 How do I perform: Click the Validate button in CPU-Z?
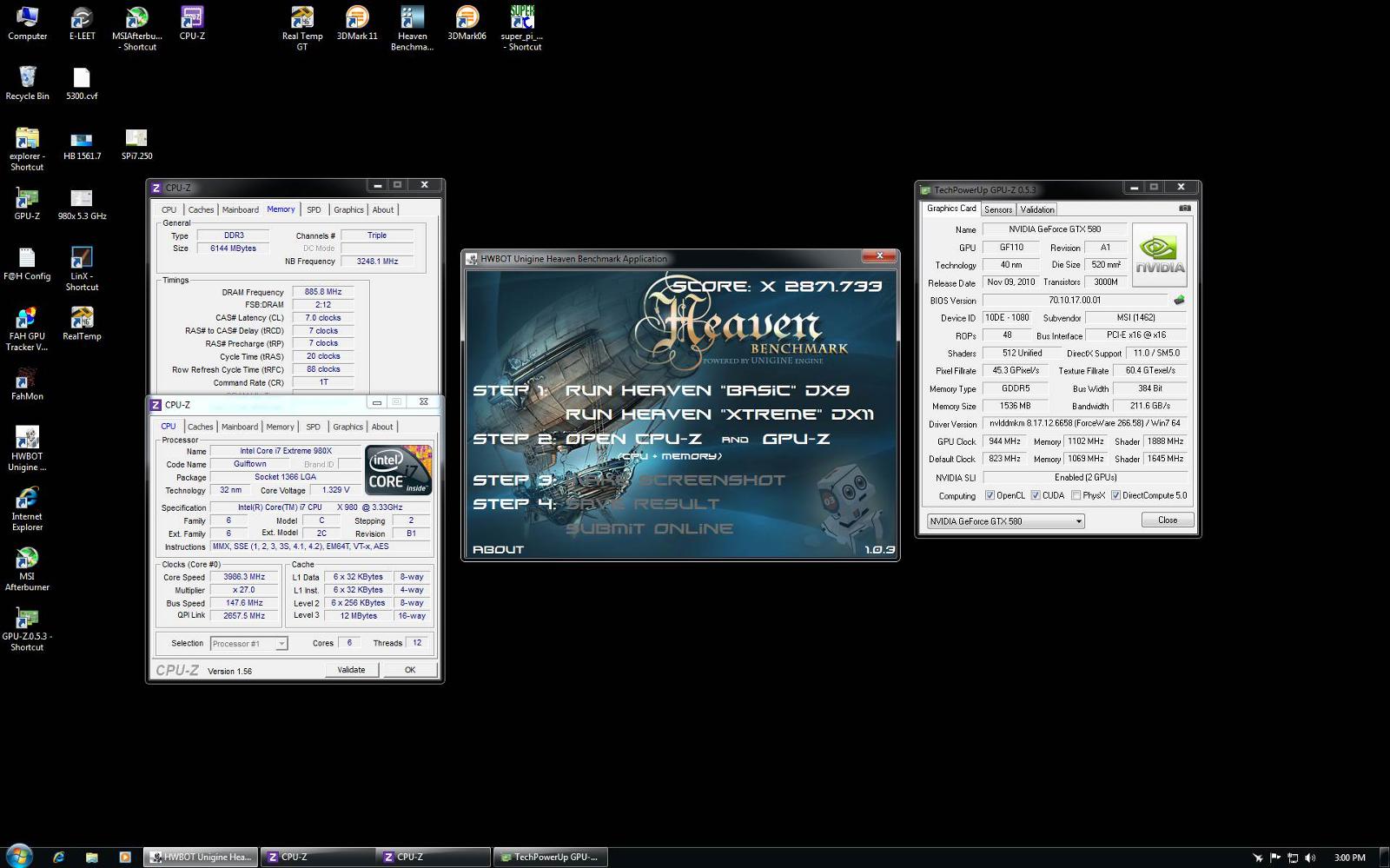click(x=351, y=670)
